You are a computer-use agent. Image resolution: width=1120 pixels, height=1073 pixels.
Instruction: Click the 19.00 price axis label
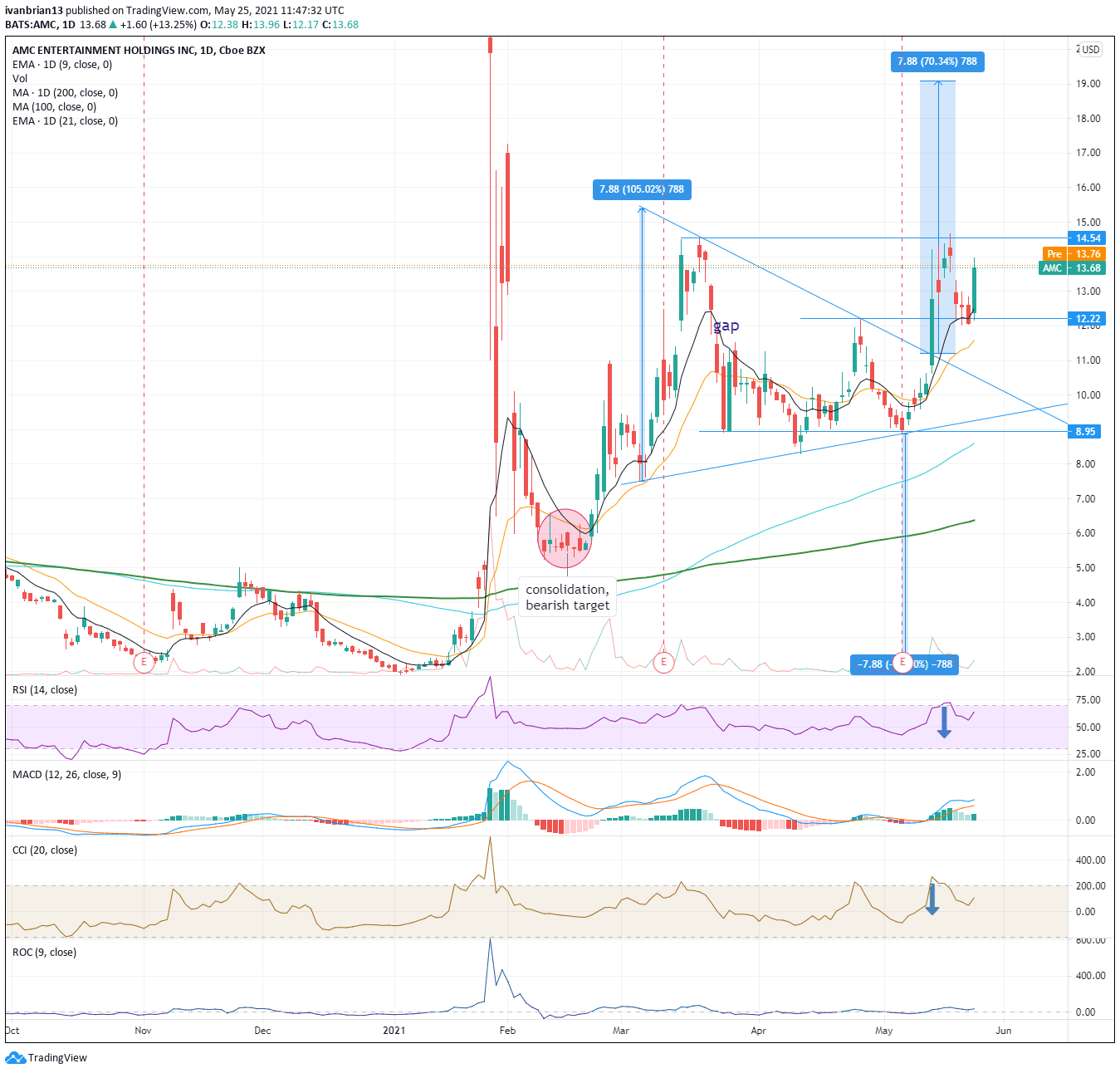(x=1088, y=84)
